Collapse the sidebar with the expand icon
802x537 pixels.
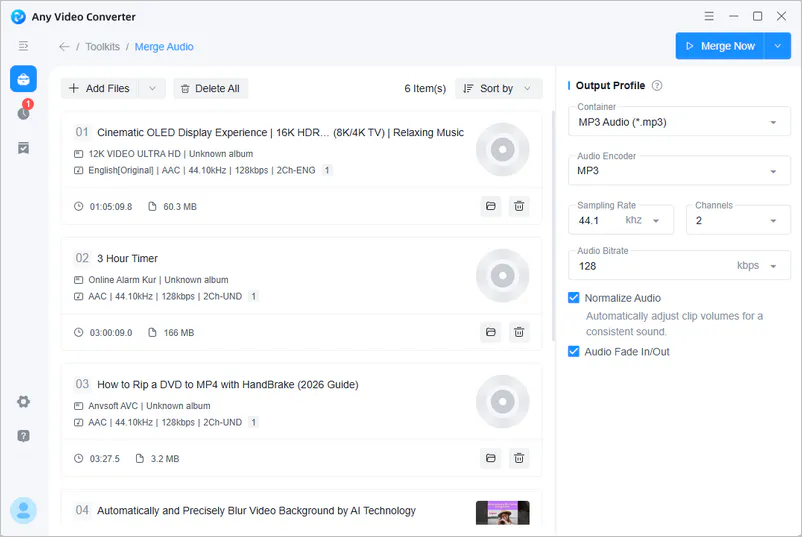[x=24, y=46]
